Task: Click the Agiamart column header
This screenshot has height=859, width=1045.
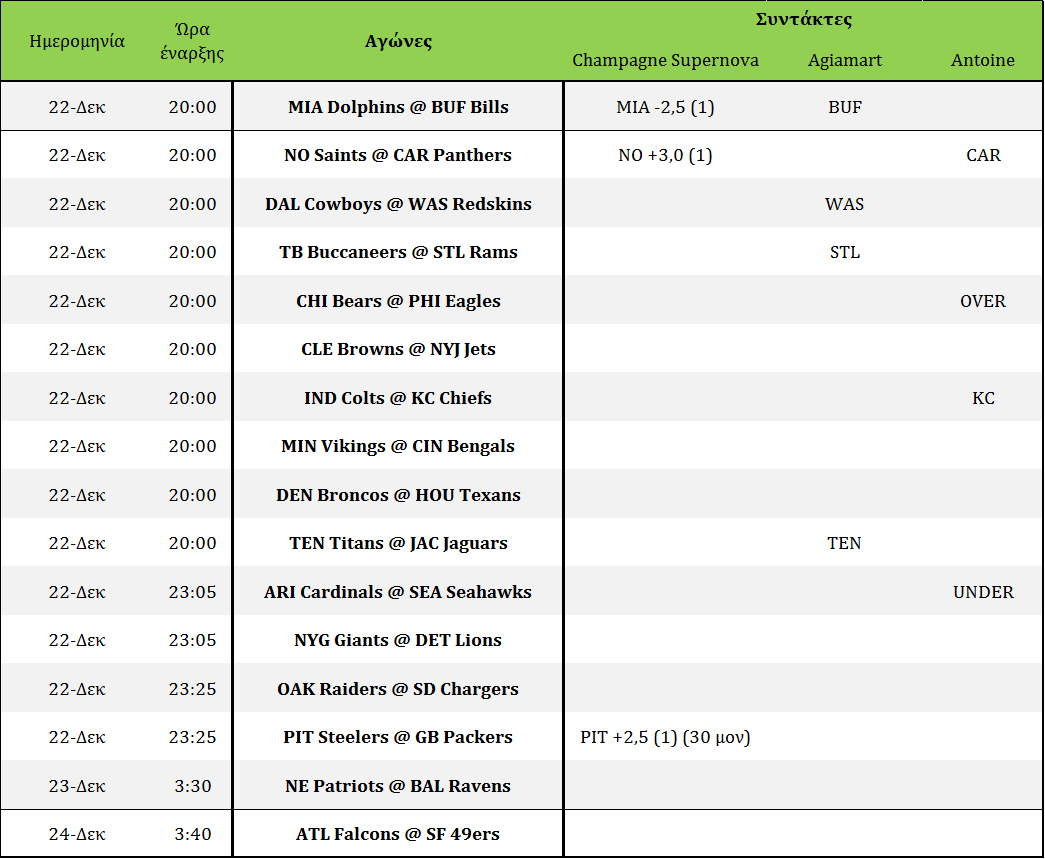Action: [x=845, y=60]
